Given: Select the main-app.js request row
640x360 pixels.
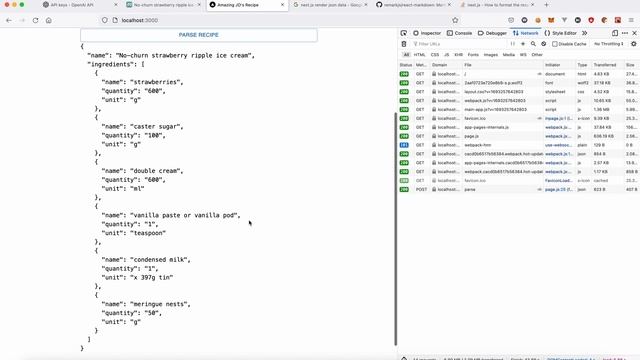Looking at the screenshot, I should click(519, 109).
